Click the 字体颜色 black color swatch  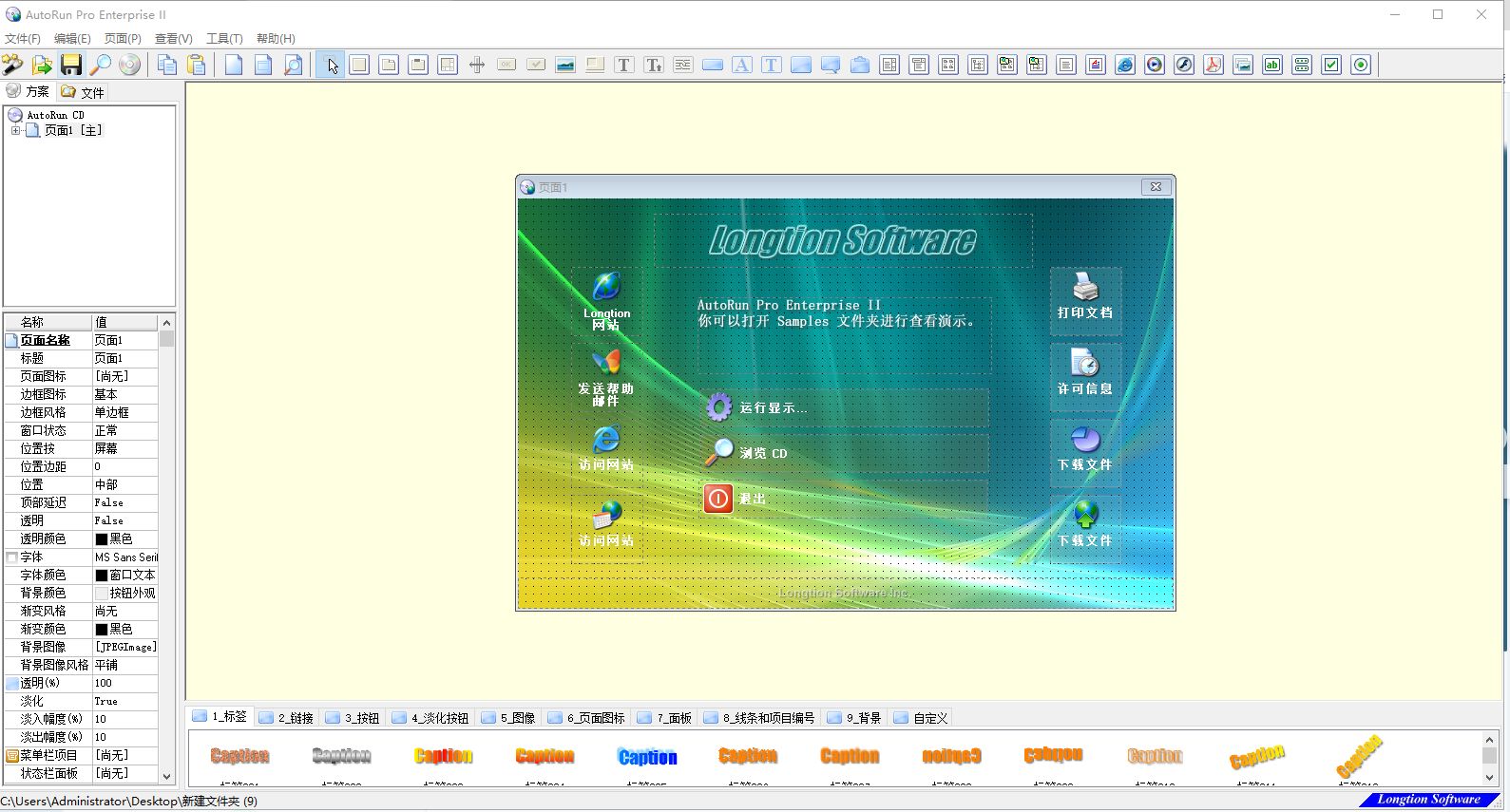(101, 576)
